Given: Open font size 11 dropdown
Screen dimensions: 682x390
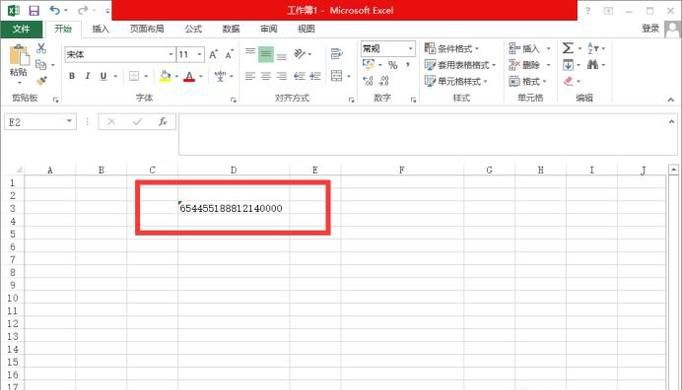Looking at the screenshot, I should tap(199, 54).
